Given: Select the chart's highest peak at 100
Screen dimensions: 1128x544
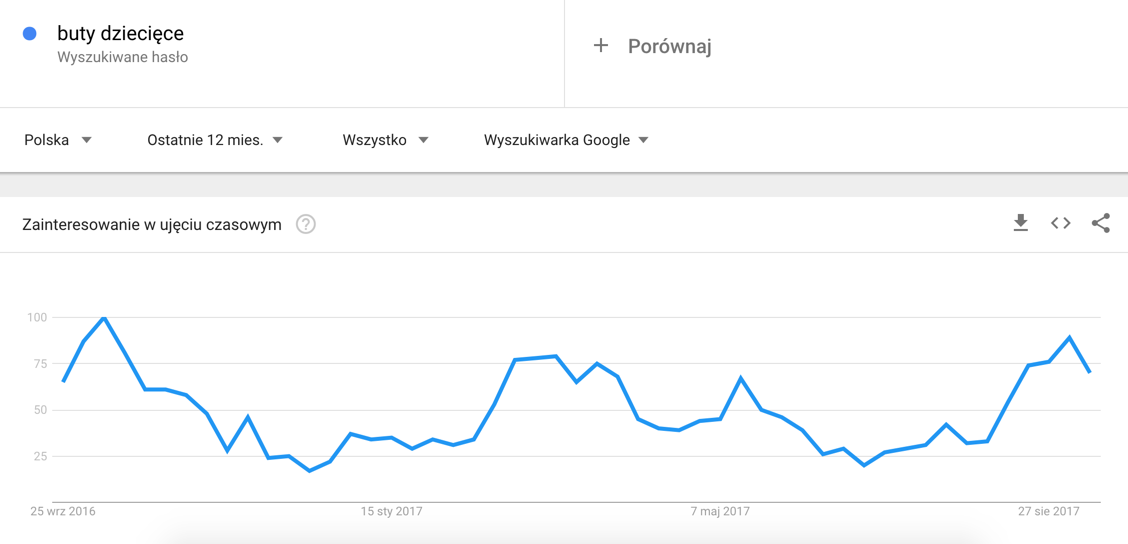Looking at the screenshot, I should (x=104, y=318).
